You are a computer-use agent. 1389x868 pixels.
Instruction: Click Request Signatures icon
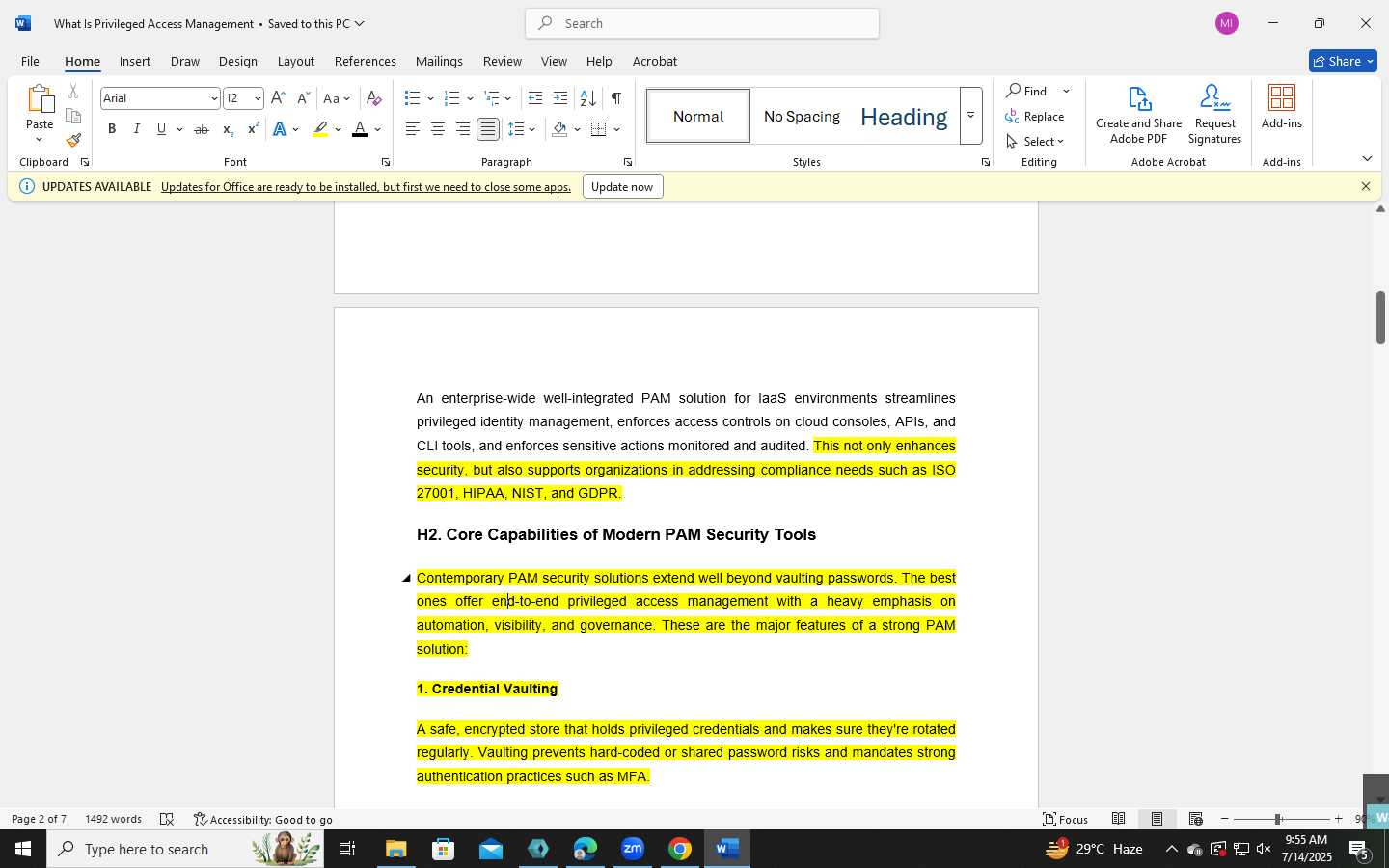1214,115
